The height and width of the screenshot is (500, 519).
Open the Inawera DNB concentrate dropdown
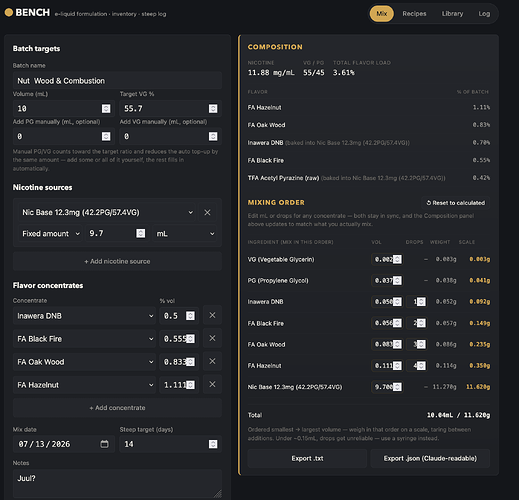[84, 316]
